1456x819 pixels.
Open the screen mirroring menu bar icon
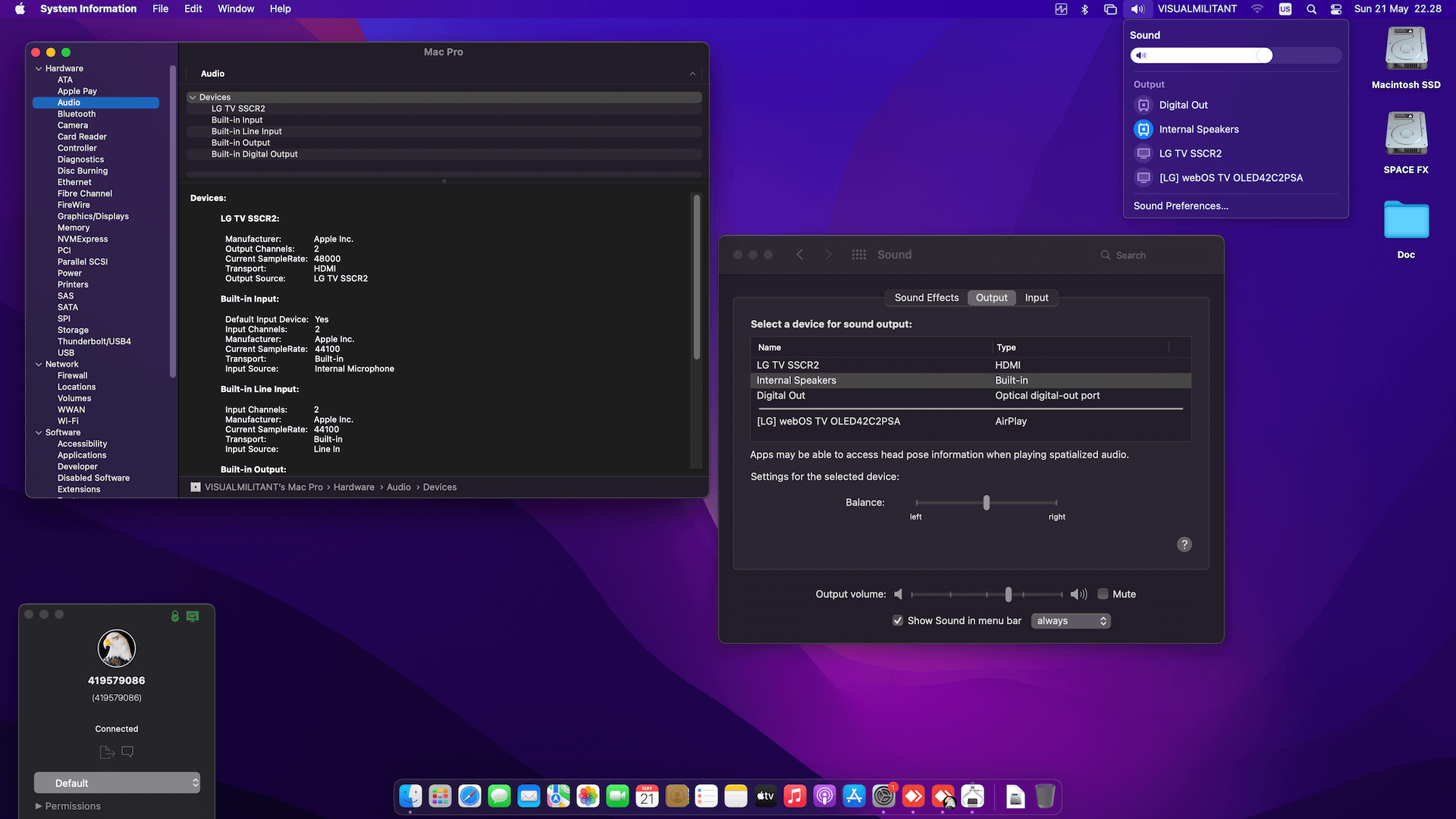click(1110, 9)
